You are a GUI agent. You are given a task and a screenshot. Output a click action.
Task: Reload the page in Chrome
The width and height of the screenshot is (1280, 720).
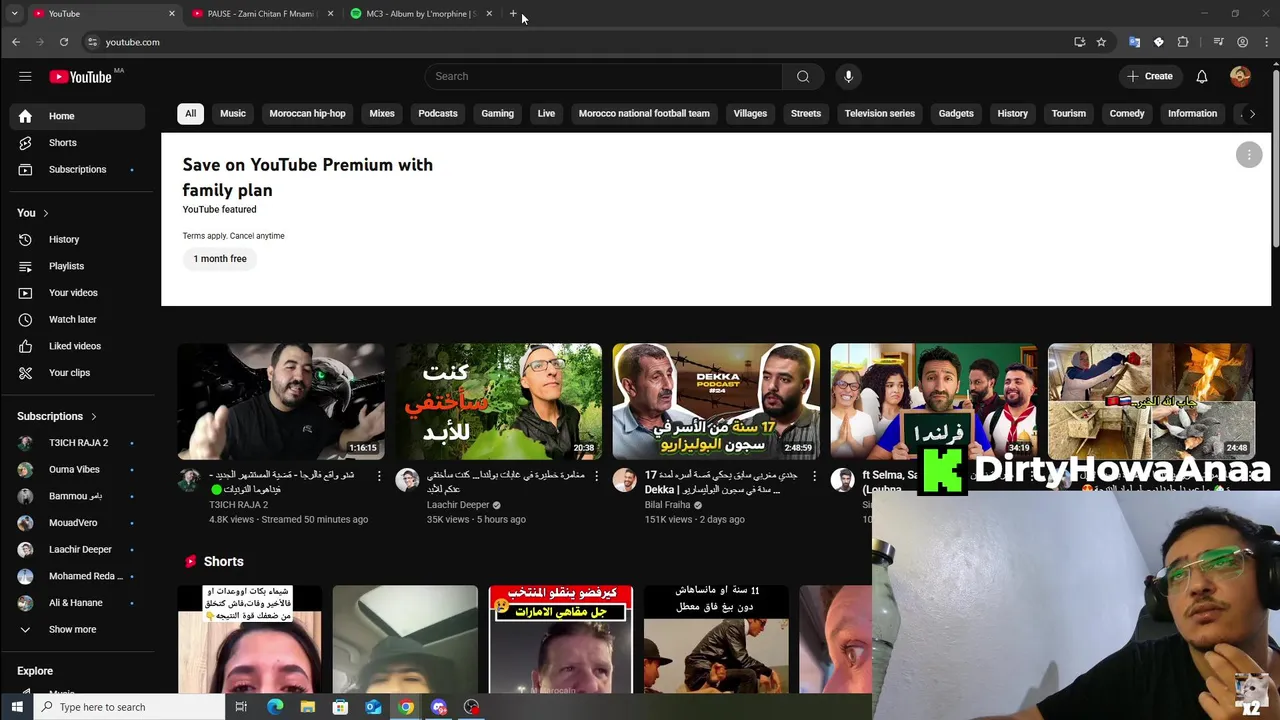tap(64, 42)
